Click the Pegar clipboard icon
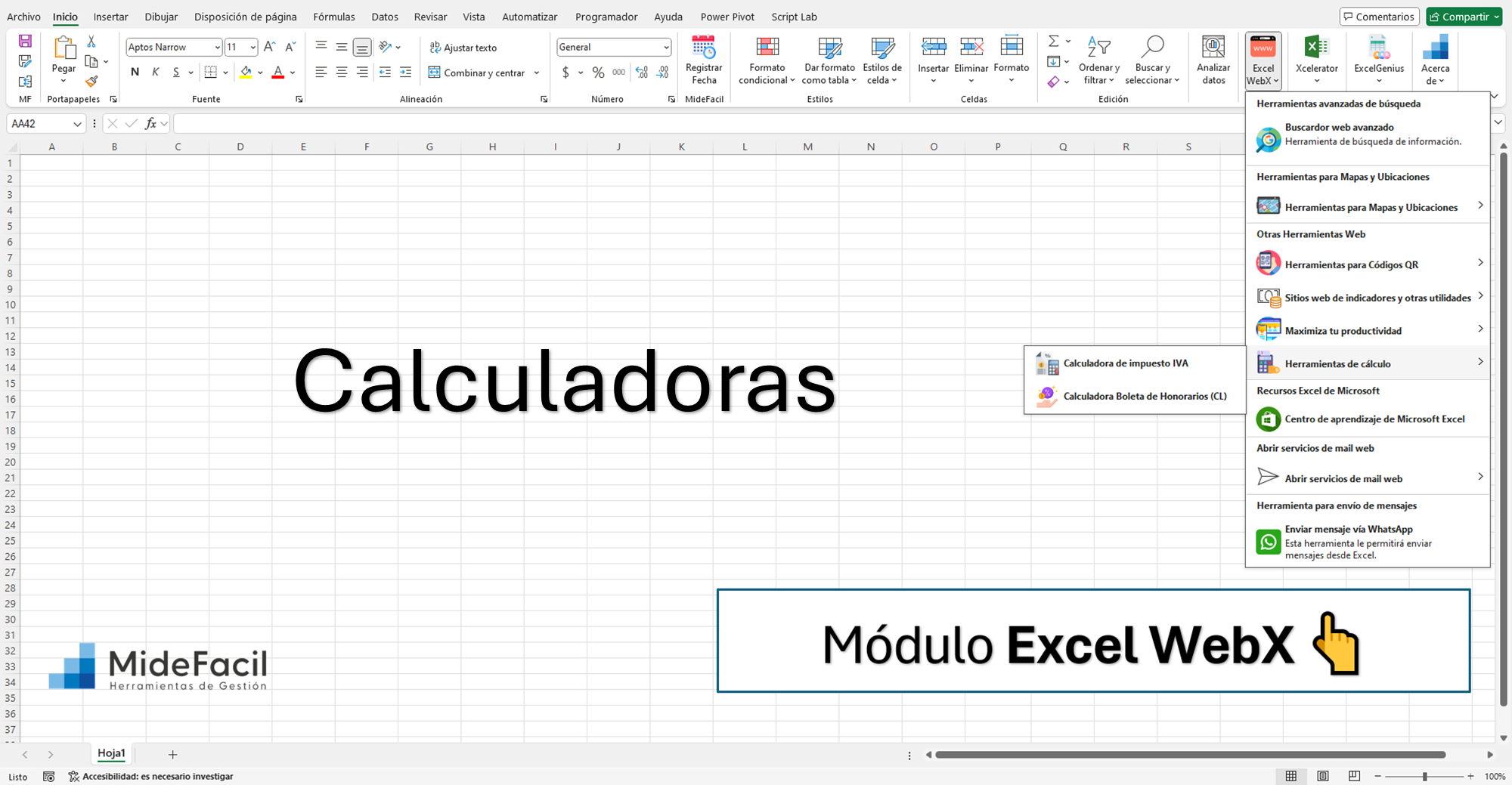 (x=64, y=48)
